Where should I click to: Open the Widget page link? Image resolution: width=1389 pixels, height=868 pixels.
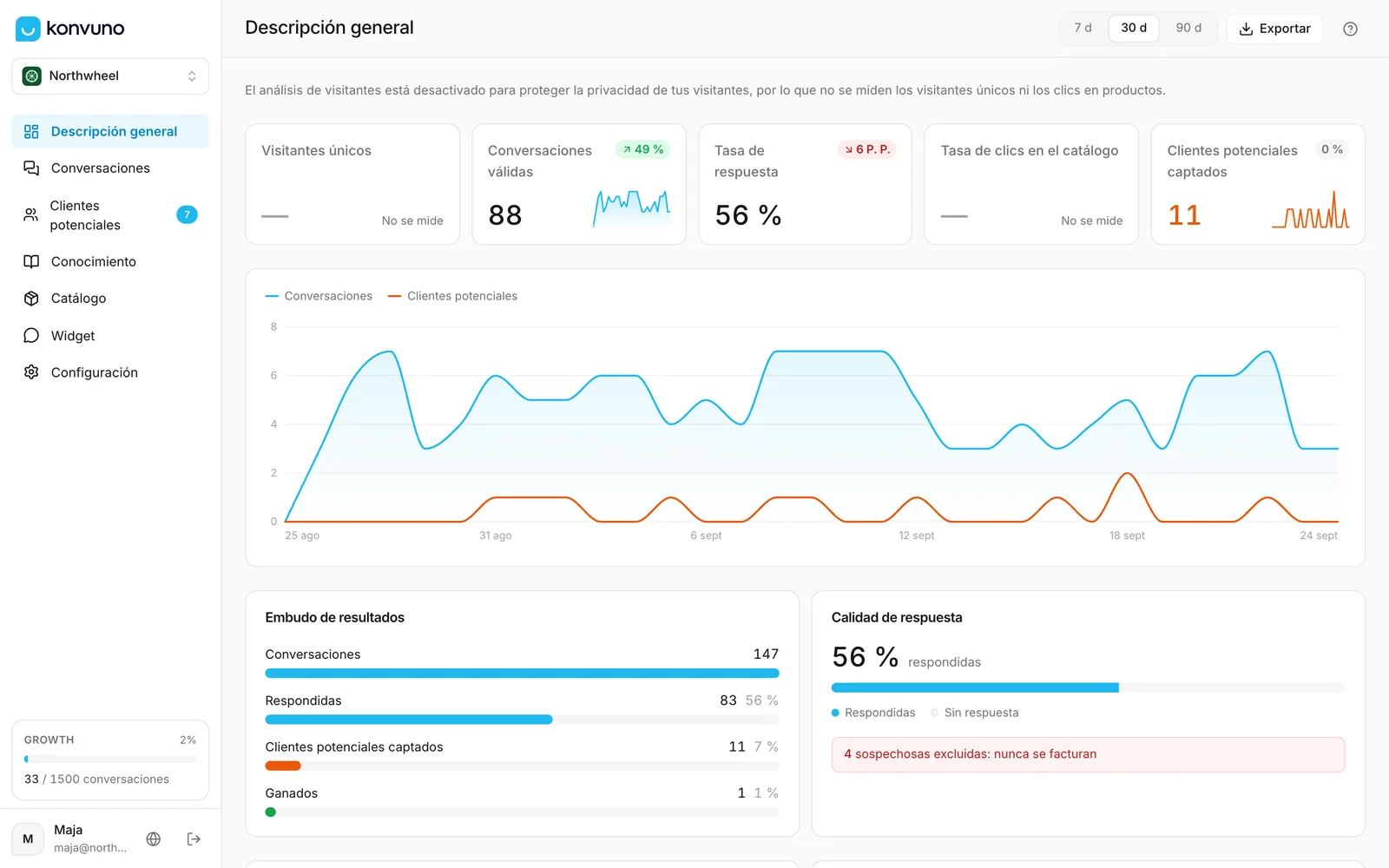[110, 336]
